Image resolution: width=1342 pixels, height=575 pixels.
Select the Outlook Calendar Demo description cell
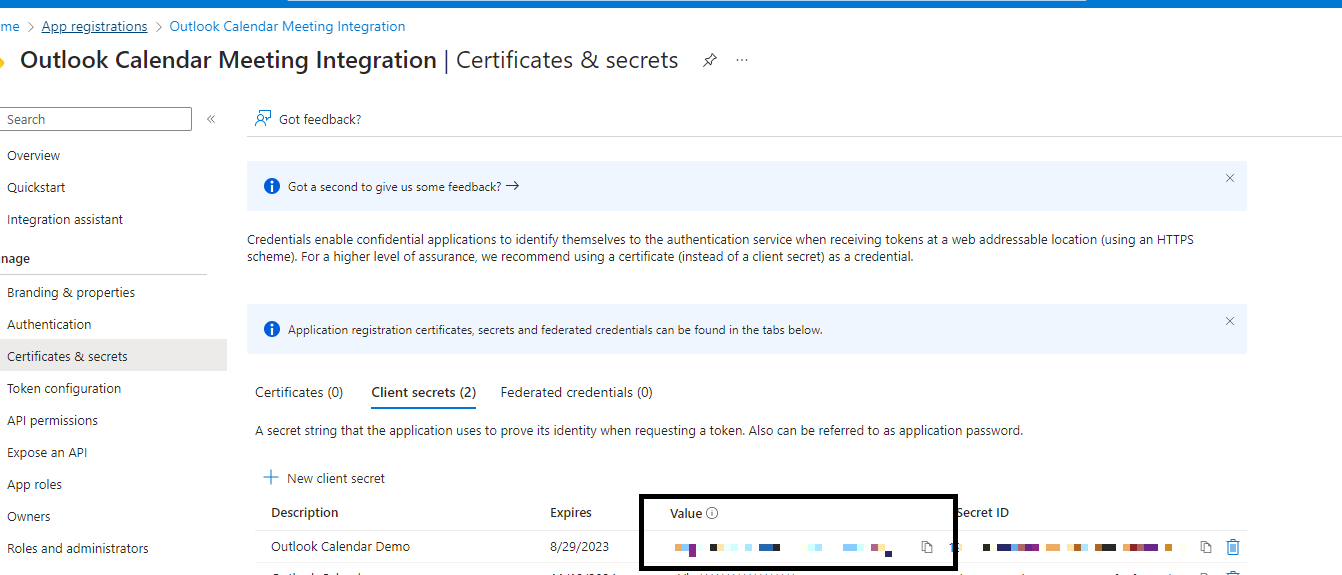click(340, 546)
